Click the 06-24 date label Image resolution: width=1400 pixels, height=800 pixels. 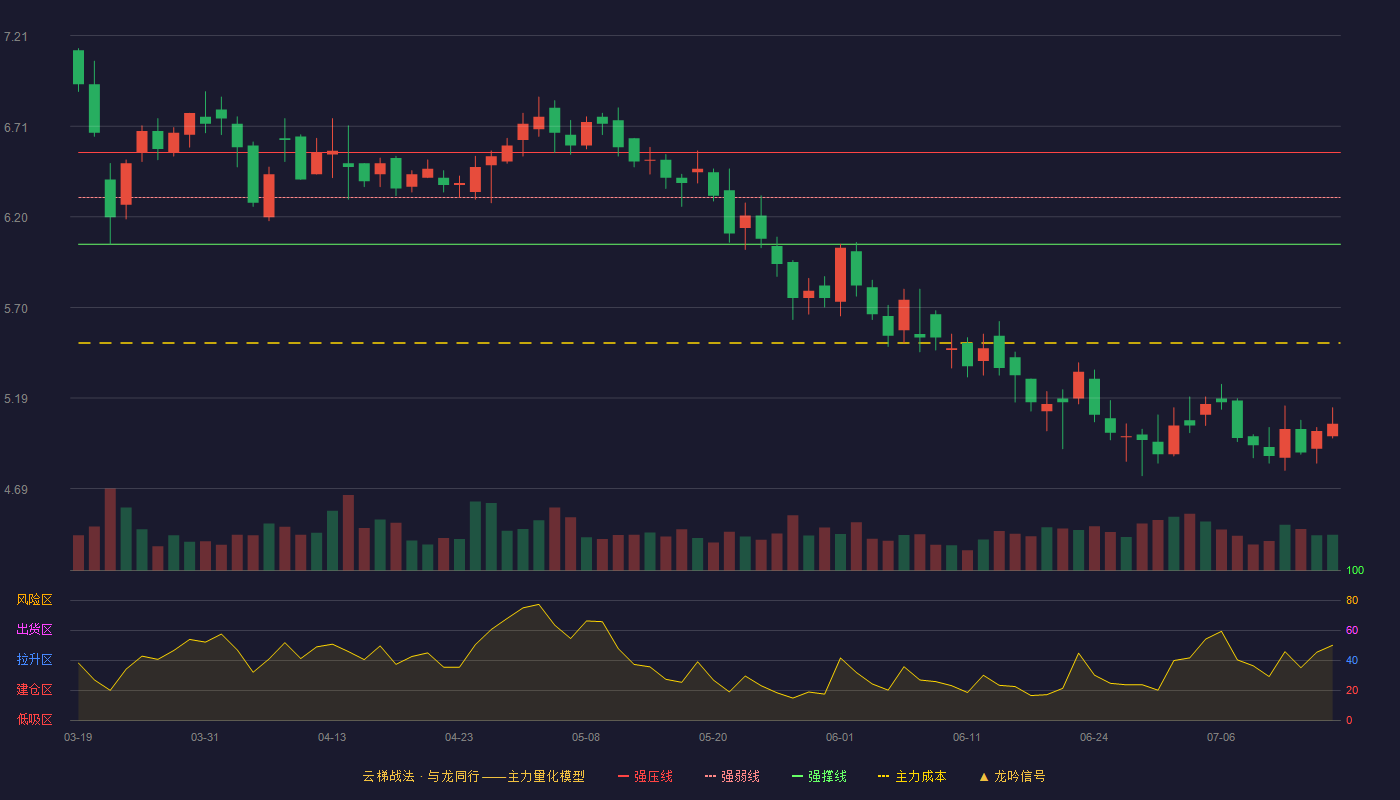coord(1094,737)
